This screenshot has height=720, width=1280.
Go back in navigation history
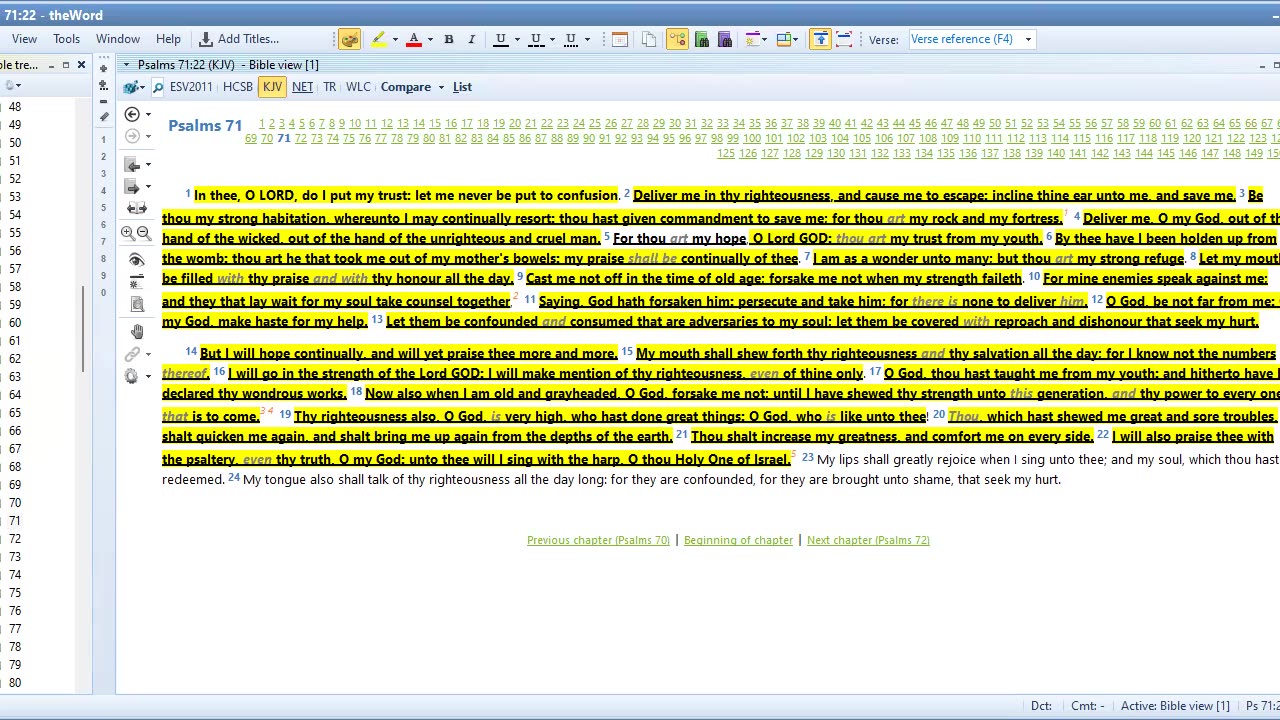pyautogui.click(x=132, y=115)
